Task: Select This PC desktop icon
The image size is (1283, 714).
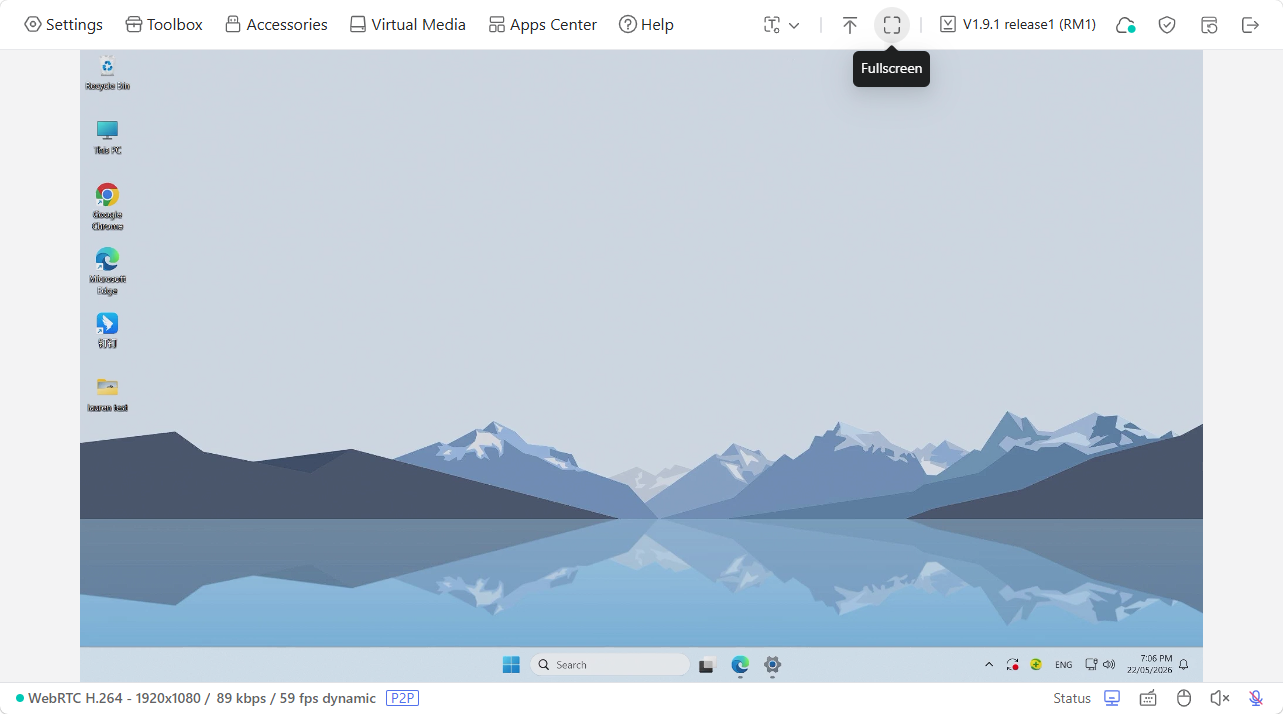Action: (107, 138)
